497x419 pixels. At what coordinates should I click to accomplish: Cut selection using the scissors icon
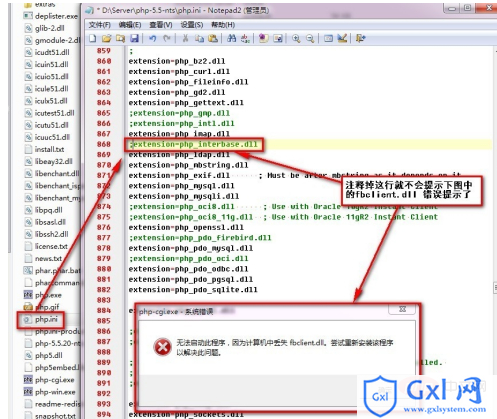[185, 39]
